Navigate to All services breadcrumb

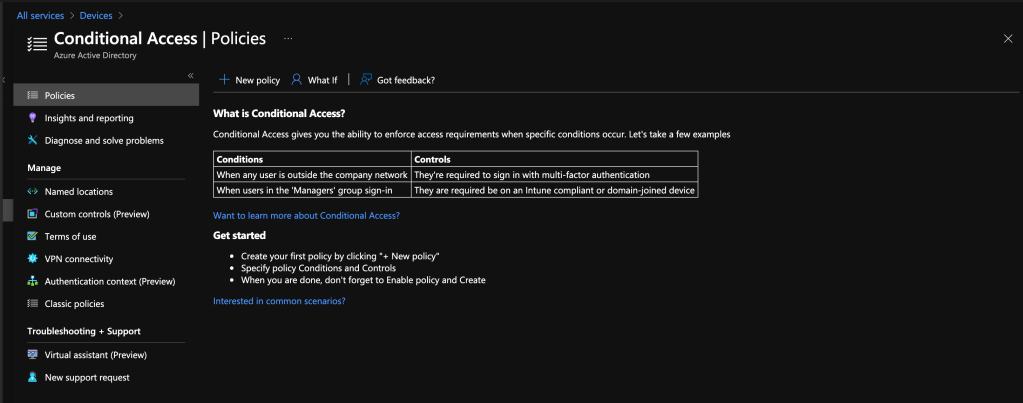coord(40,15)
